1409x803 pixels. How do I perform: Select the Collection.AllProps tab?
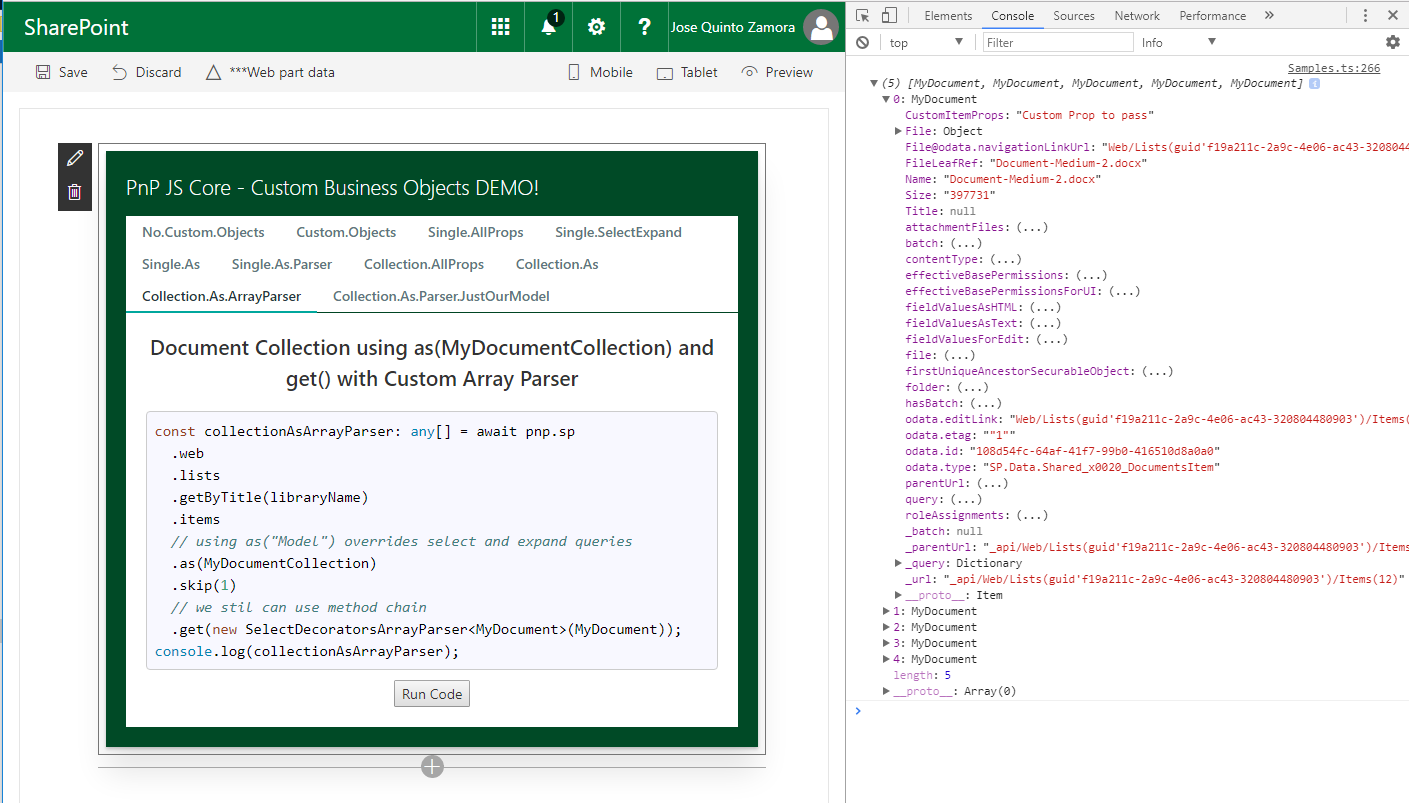[x=424, y=264]
